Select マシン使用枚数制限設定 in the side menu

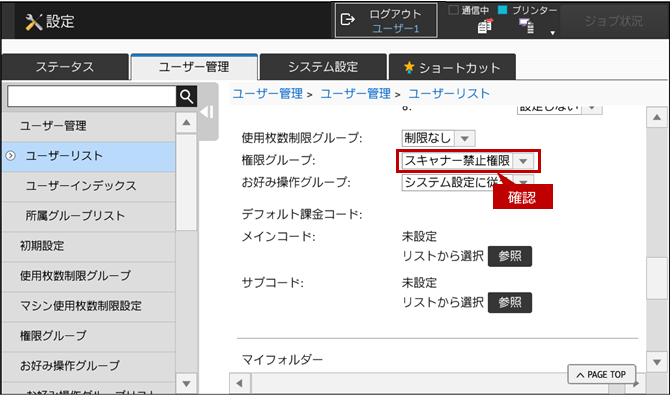pos(88,306)
